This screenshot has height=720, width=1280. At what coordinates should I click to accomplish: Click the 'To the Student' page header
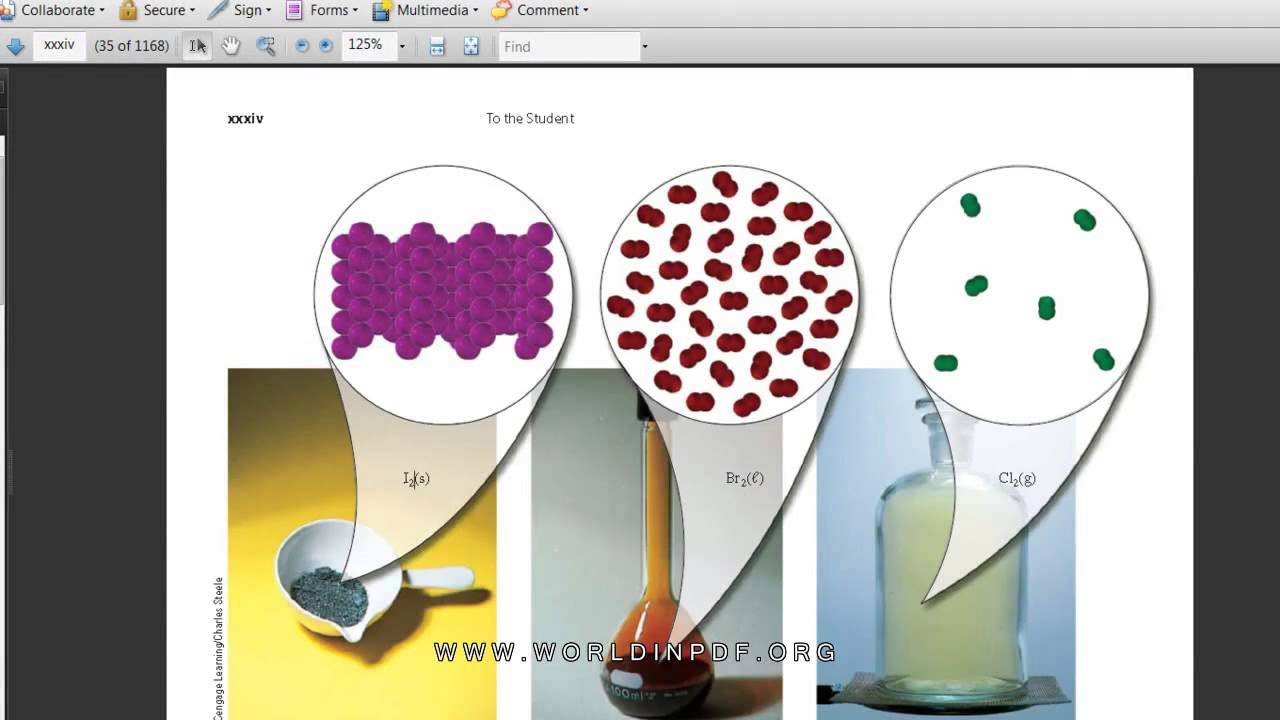tap(530, 118)
